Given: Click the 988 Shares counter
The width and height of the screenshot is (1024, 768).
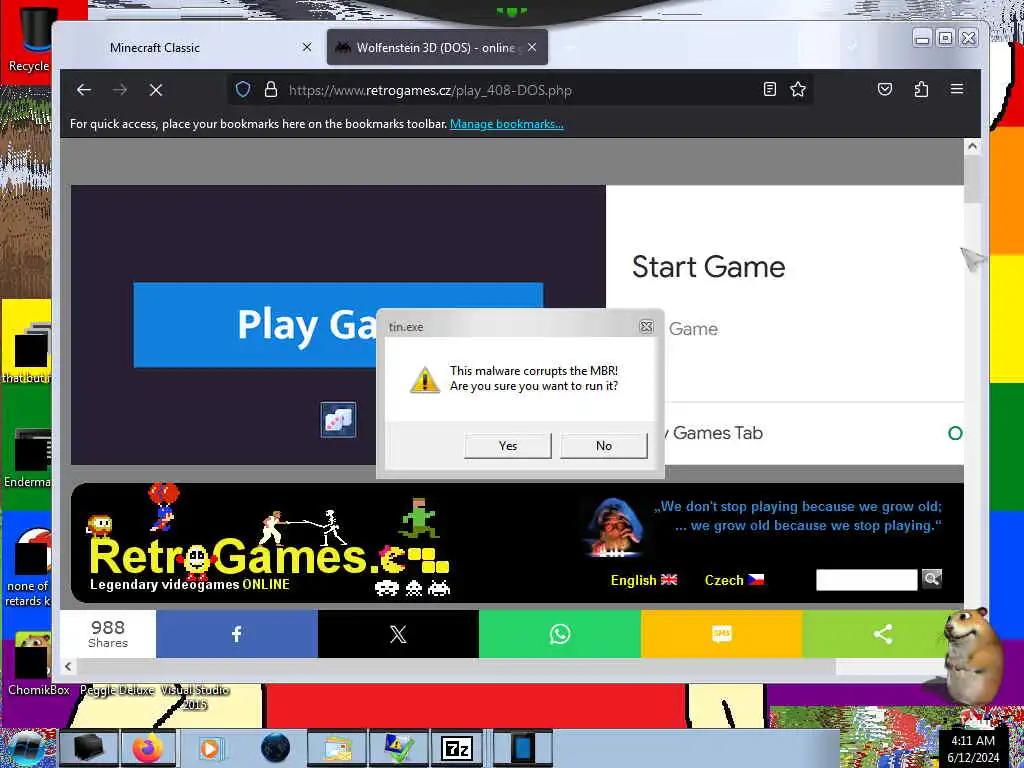Looking at the screenshot, I should 108,633.
